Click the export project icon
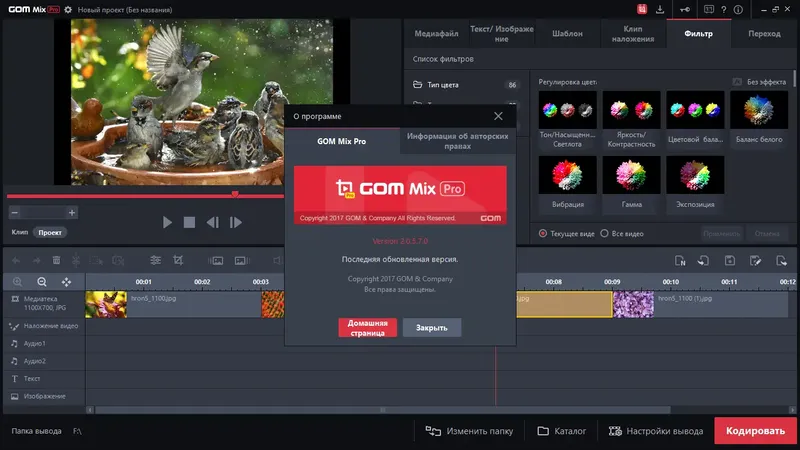 [x=781, y=261]
